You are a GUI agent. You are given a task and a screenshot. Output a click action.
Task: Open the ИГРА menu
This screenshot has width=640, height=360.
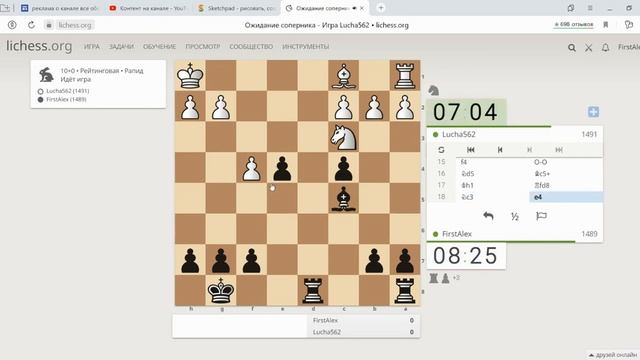click(92, 47)
